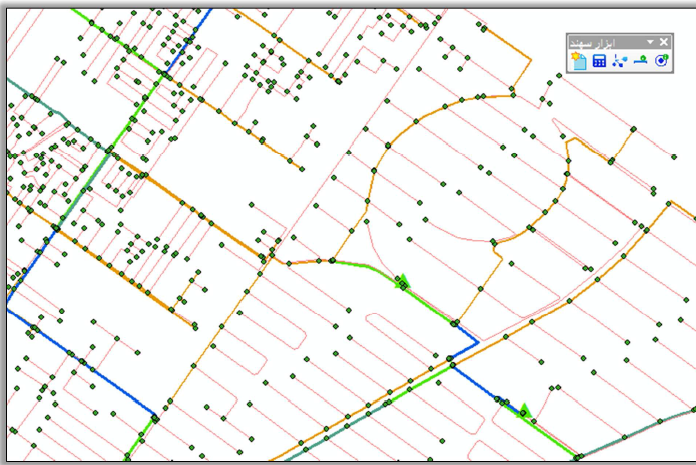Click the line with green point icon
Screen dimensions: 696x465
[x=640, y=59]
